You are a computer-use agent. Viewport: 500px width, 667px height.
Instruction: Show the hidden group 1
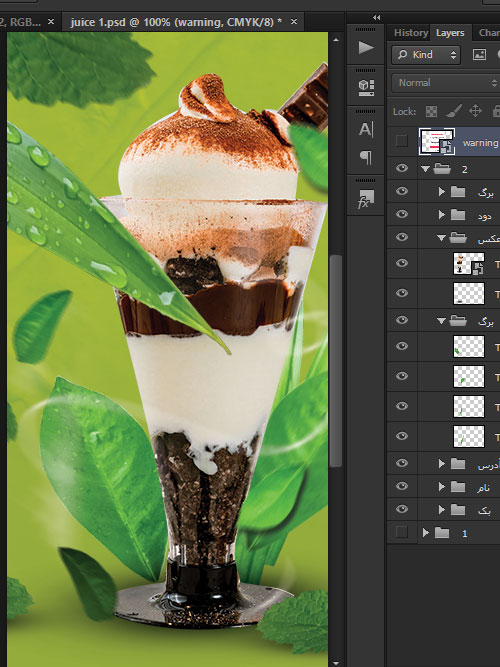pos(402,532)
